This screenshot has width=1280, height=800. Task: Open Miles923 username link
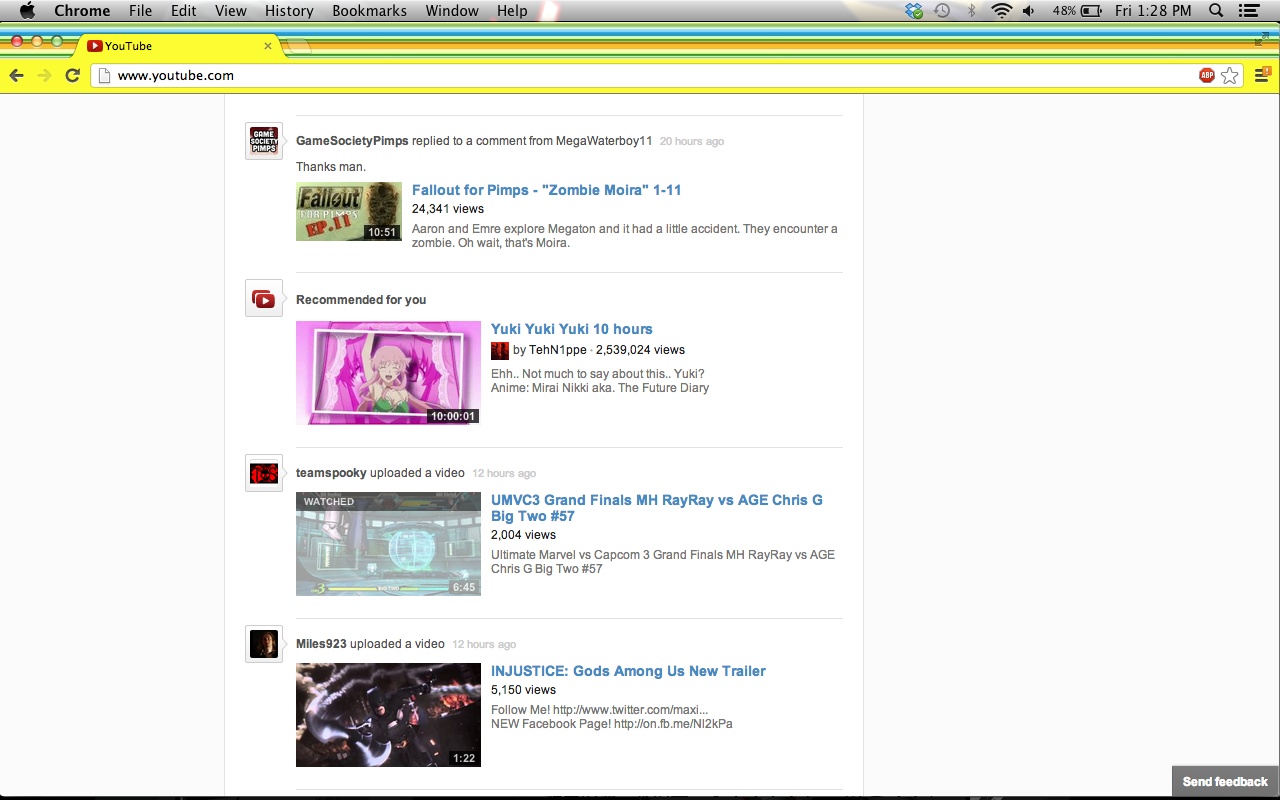pyautogui.click(x=321, y=644)
